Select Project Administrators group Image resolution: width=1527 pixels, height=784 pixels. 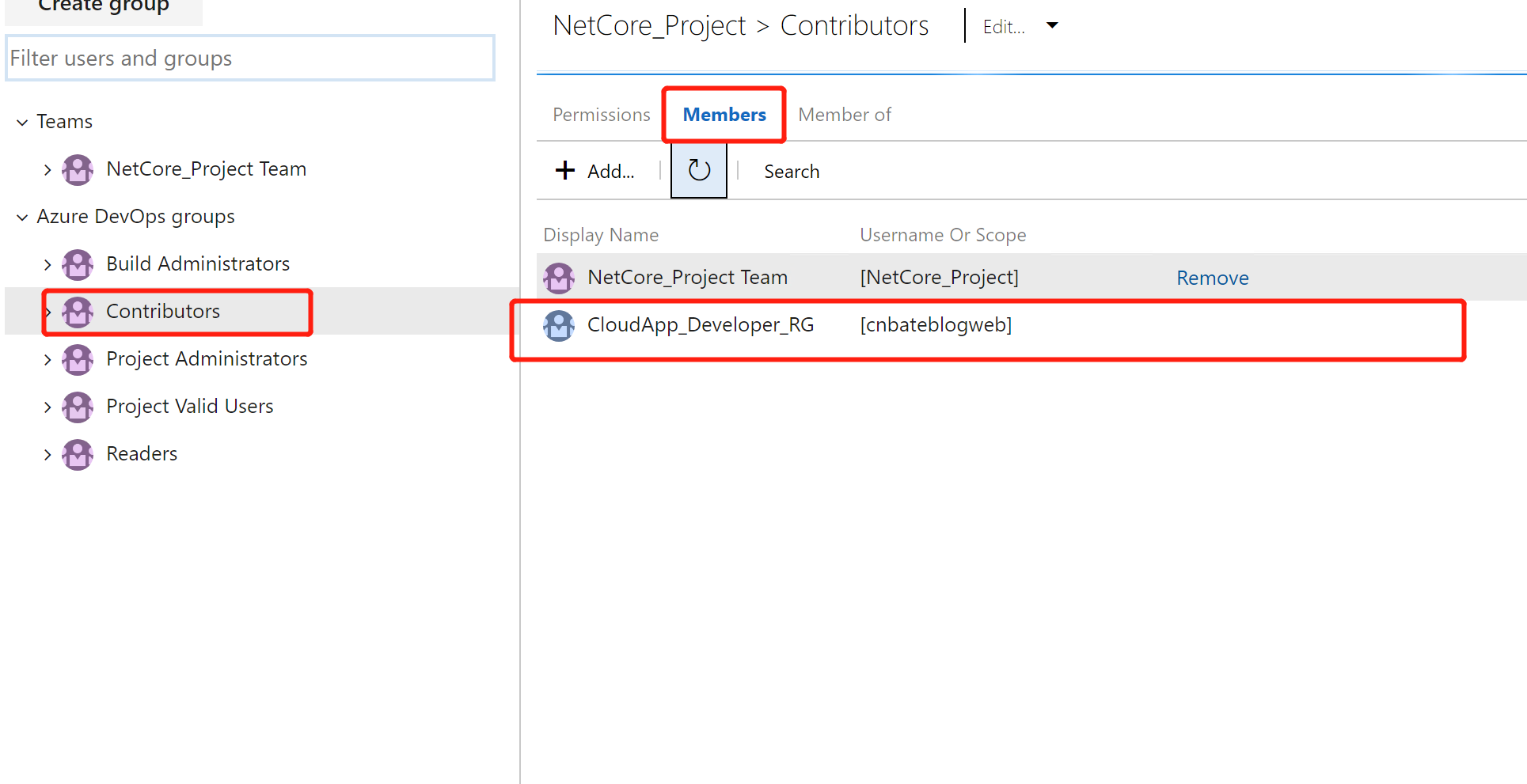tap(207, 358)
